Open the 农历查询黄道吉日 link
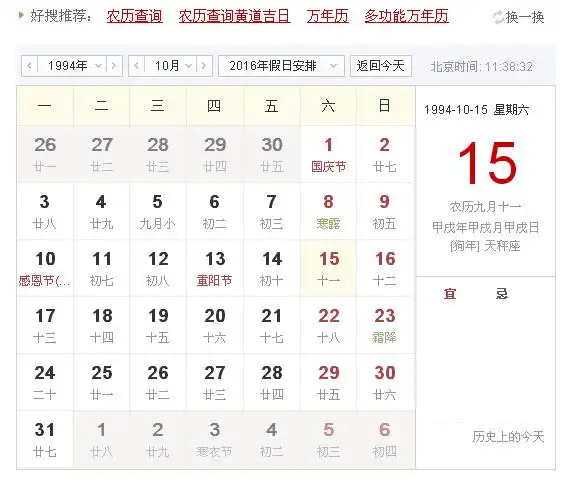This screenshot has height=483, width=577. [235, 16]
